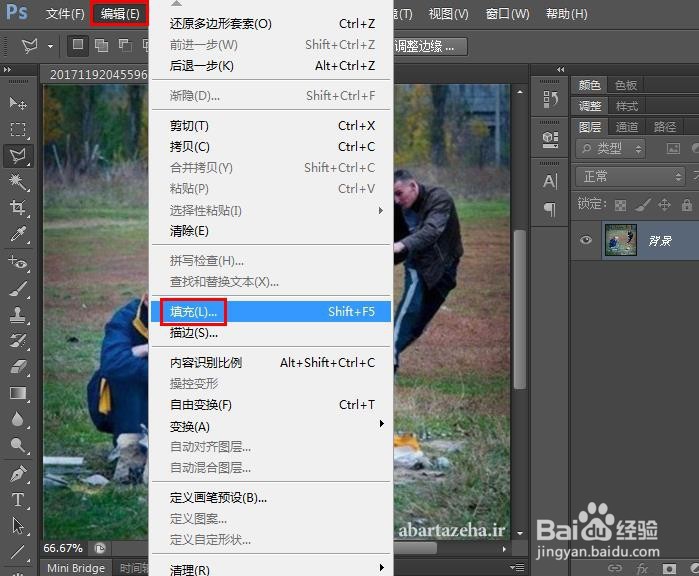Screen dimensions: 699x576
Task: Click the zoom status preview icon
Action: [100, 548]
